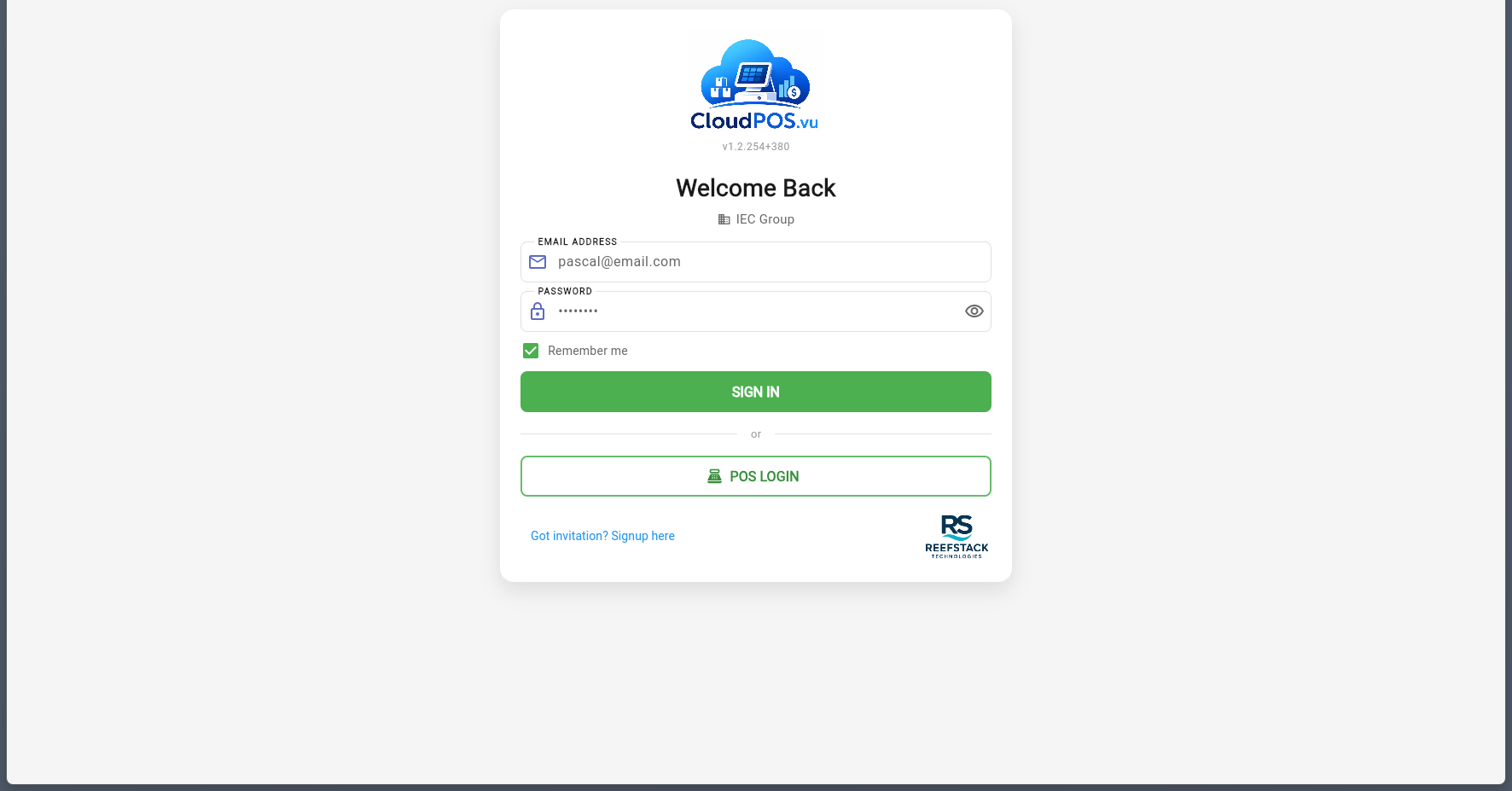
Task: Focus the Password input field
Action: [756, 311]
